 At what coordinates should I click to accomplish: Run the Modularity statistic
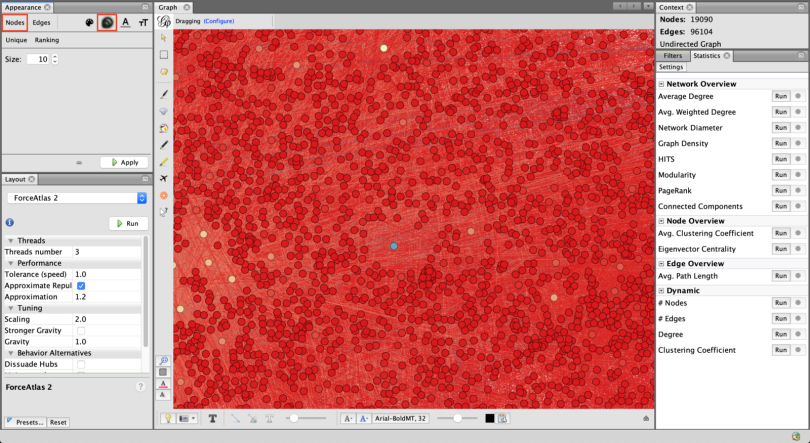tap(781, 174)
